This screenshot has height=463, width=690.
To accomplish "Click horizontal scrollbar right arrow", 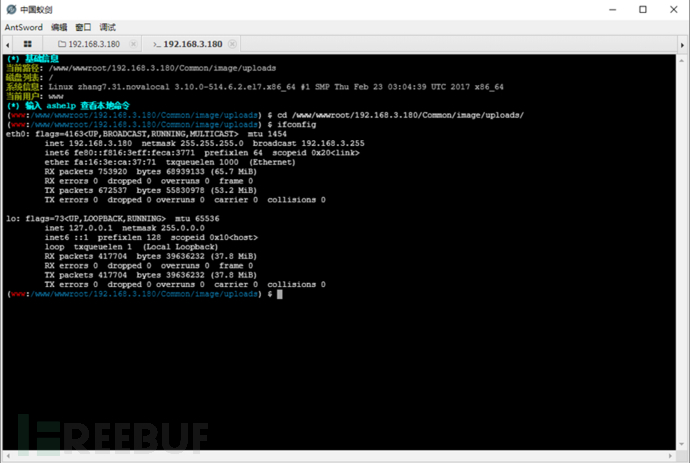I will coord(670,456).
